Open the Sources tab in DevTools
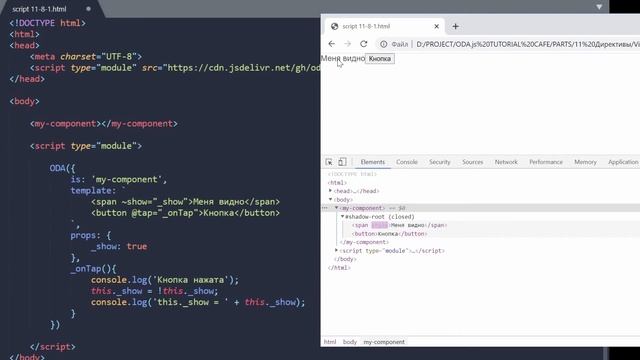Image resolution: width=640 pixels, height=360 pixels. pyautogui.click(x=473, y=162)
